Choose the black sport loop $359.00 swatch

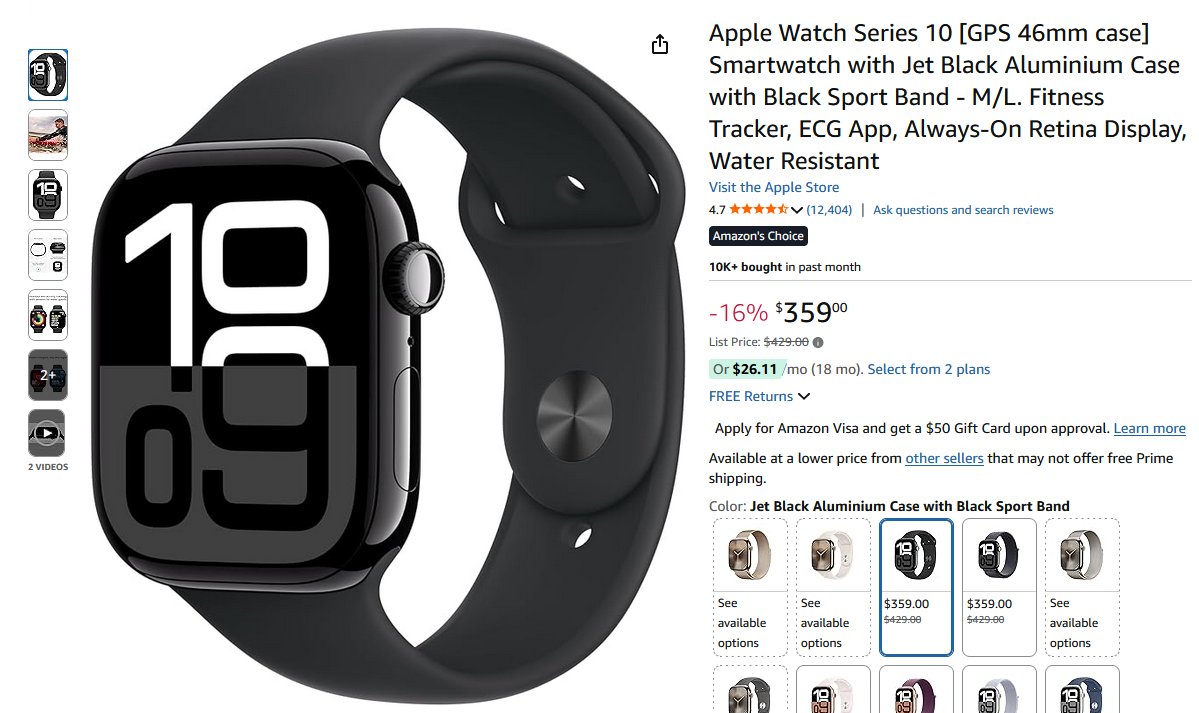[x=999, y=587]
